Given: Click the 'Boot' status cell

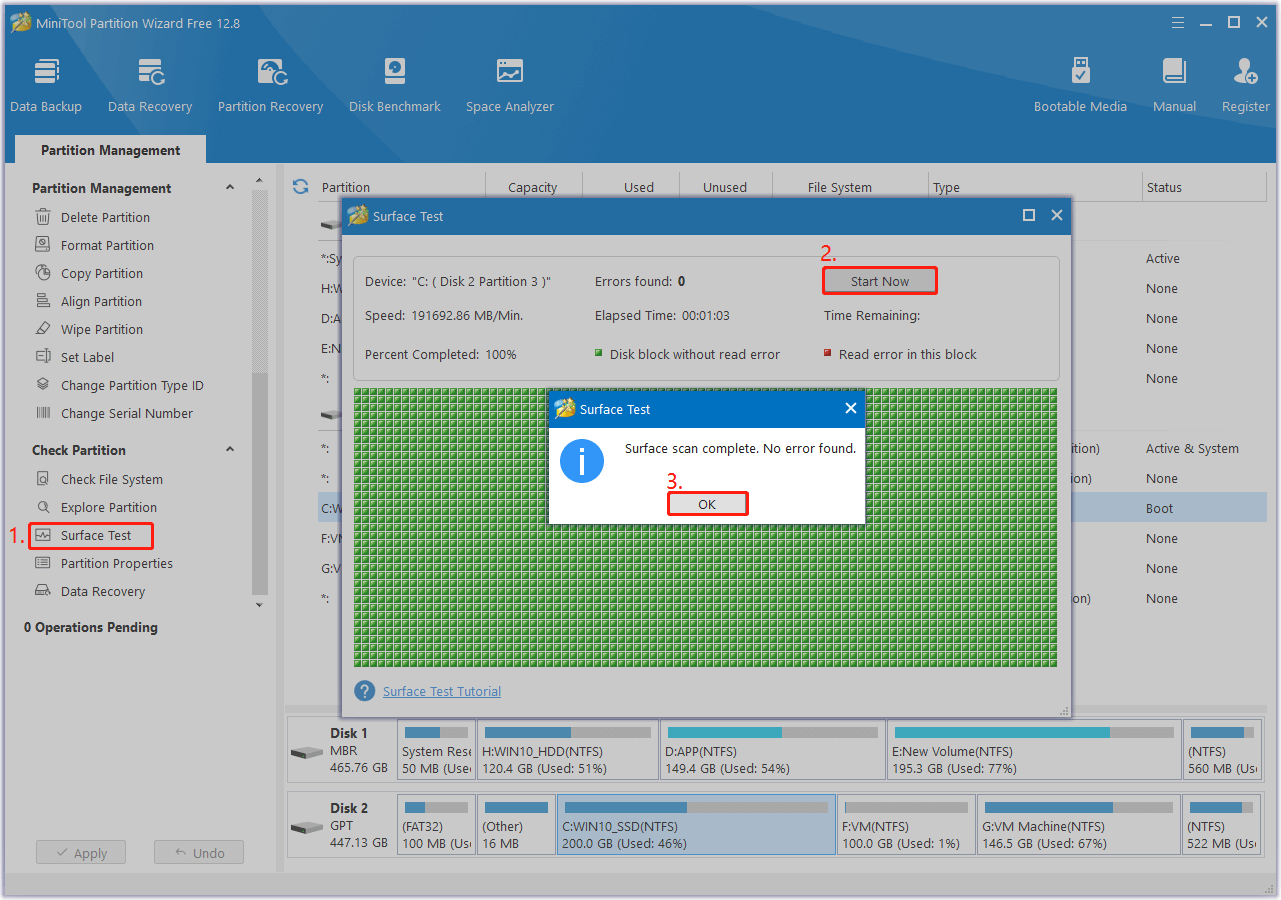Looking at the screenshot, I should [x=1159, y=509].
